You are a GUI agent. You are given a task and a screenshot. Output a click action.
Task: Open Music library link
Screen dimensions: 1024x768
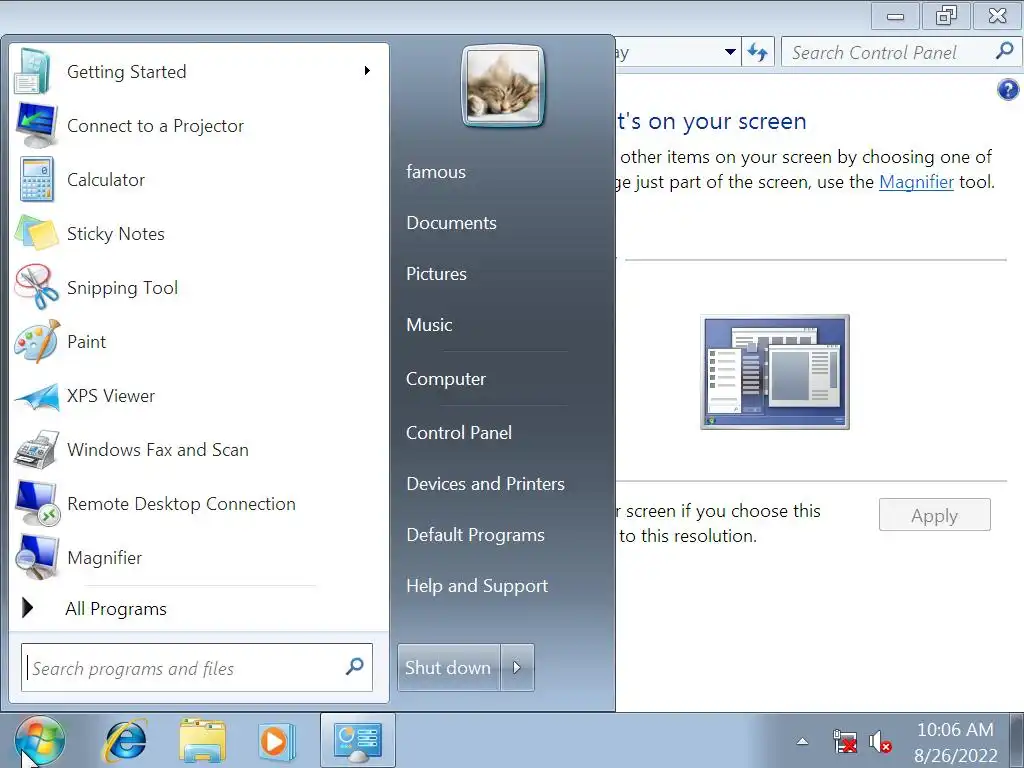(x=429, y=325)
